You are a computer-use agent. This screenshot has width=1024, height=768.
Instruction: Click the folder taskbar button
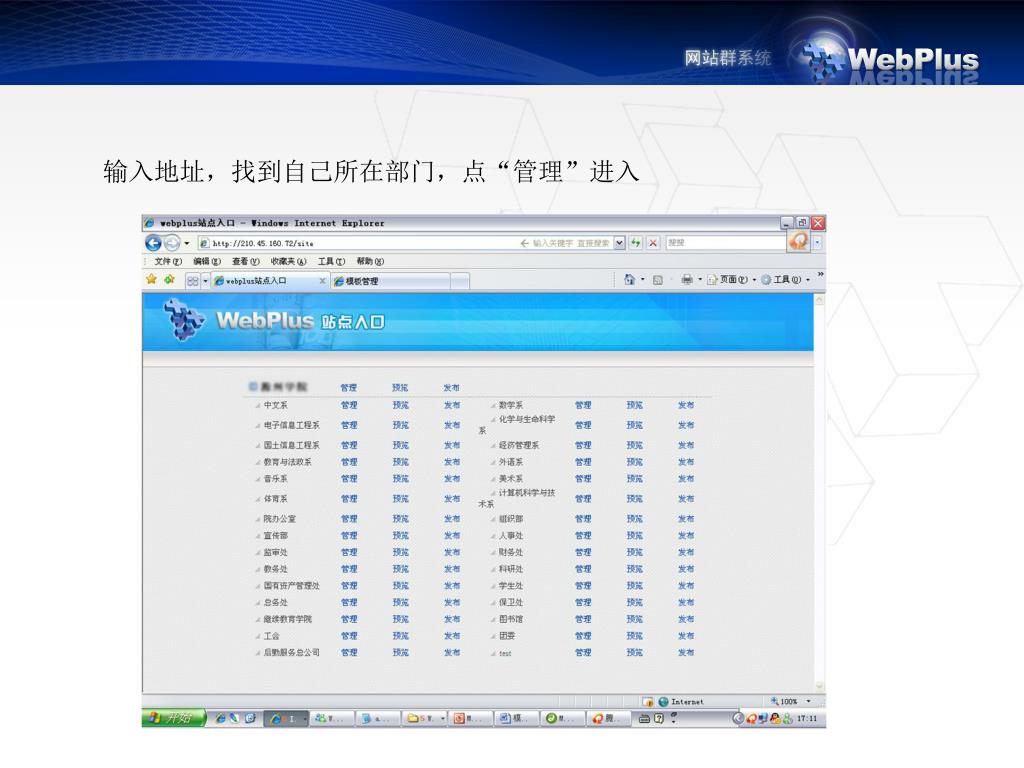(x=426, y=718)
